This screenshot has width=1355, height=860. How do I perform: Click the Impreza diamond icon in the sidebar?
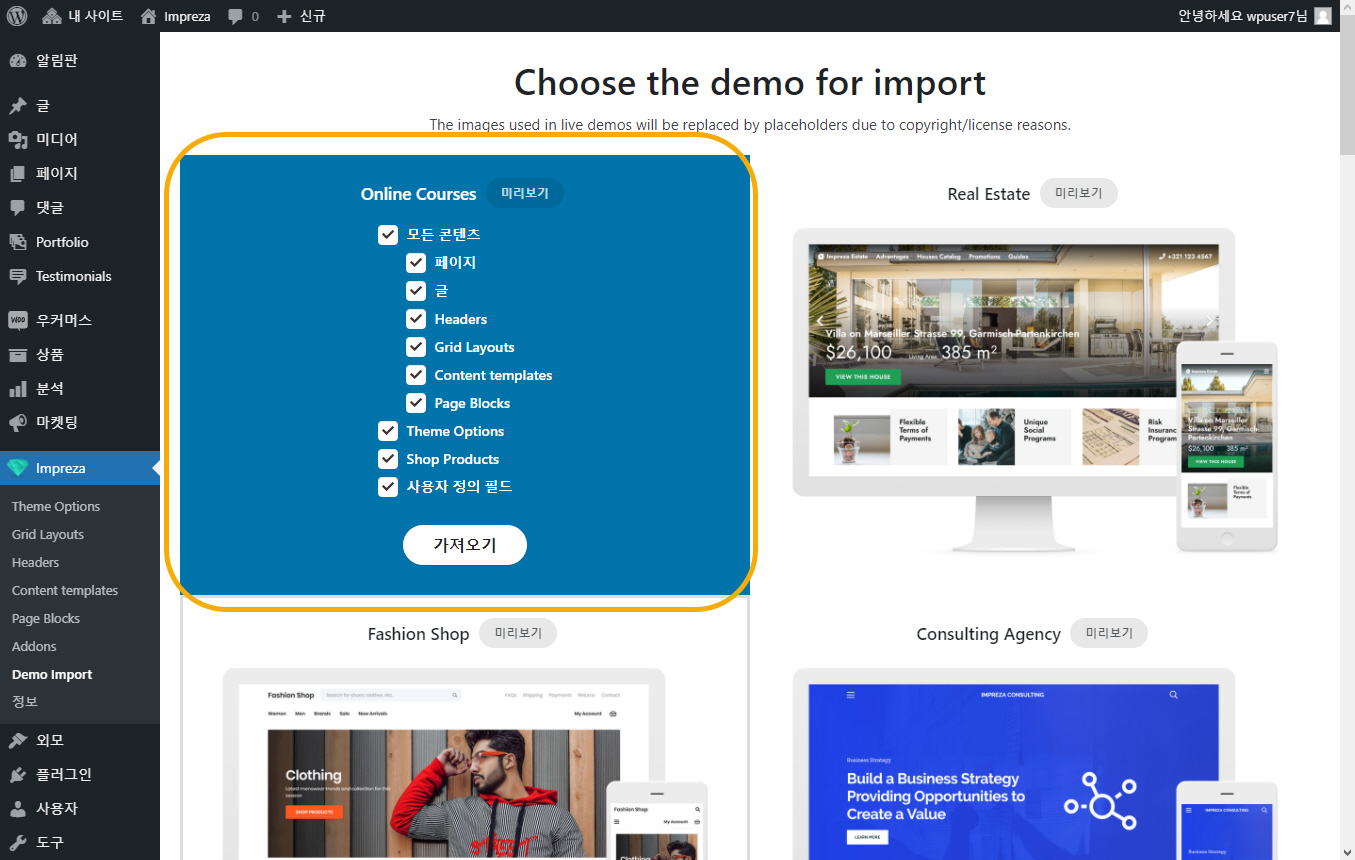coord(18,468)
